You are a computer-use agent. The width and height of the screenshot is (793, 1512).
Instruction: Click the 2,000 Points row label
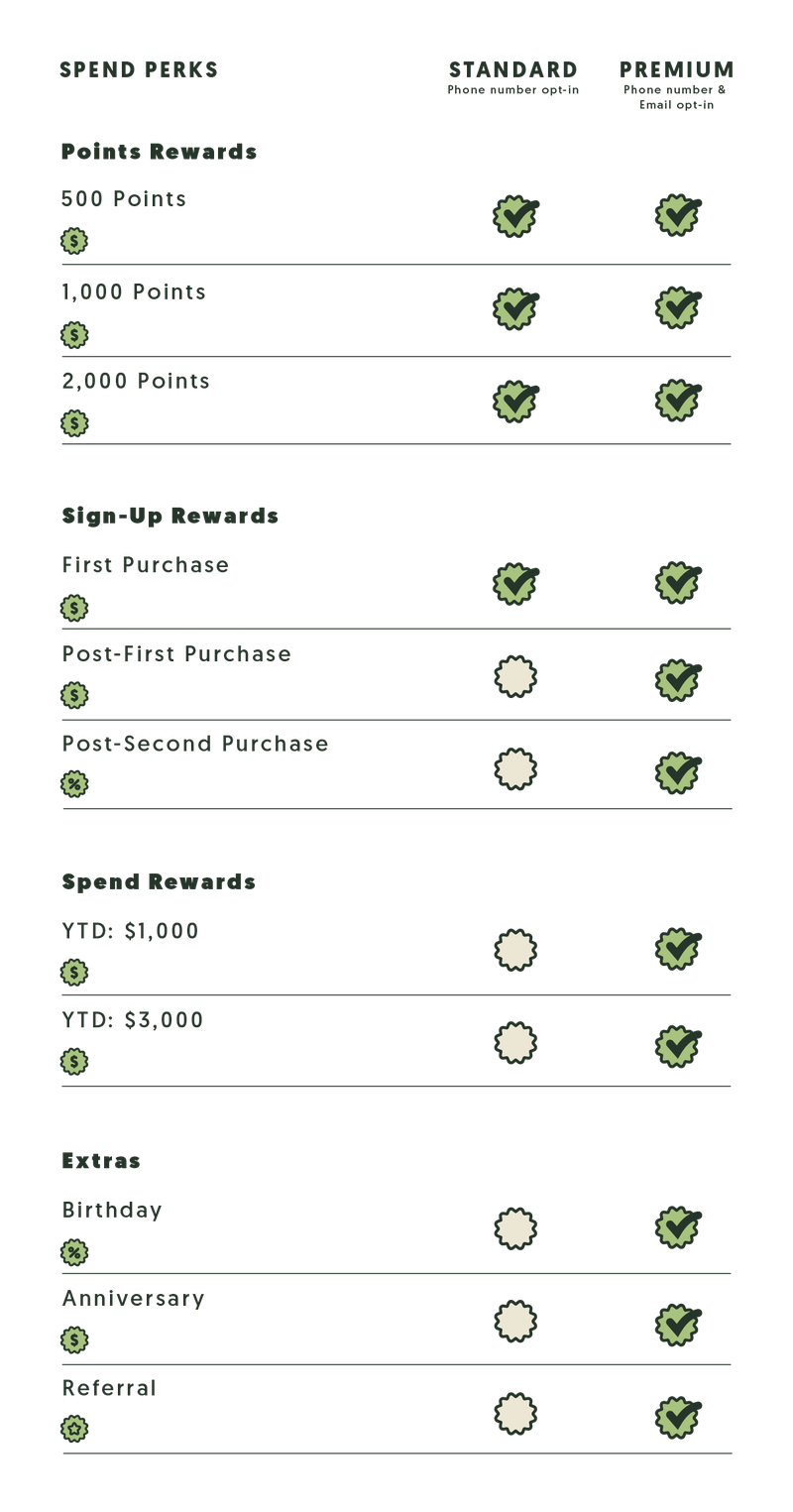pos(136,382)
